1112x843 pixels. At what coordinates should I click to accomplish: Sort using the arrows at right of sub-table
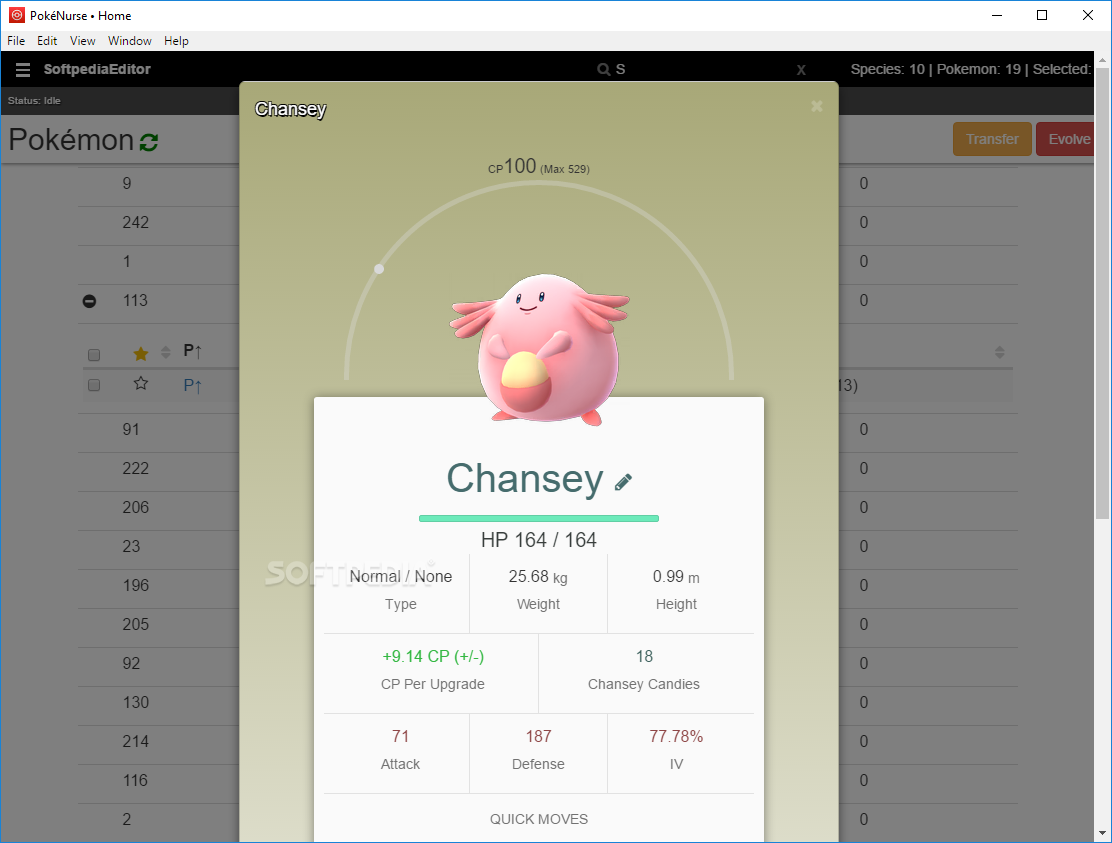pos(1000,352)
